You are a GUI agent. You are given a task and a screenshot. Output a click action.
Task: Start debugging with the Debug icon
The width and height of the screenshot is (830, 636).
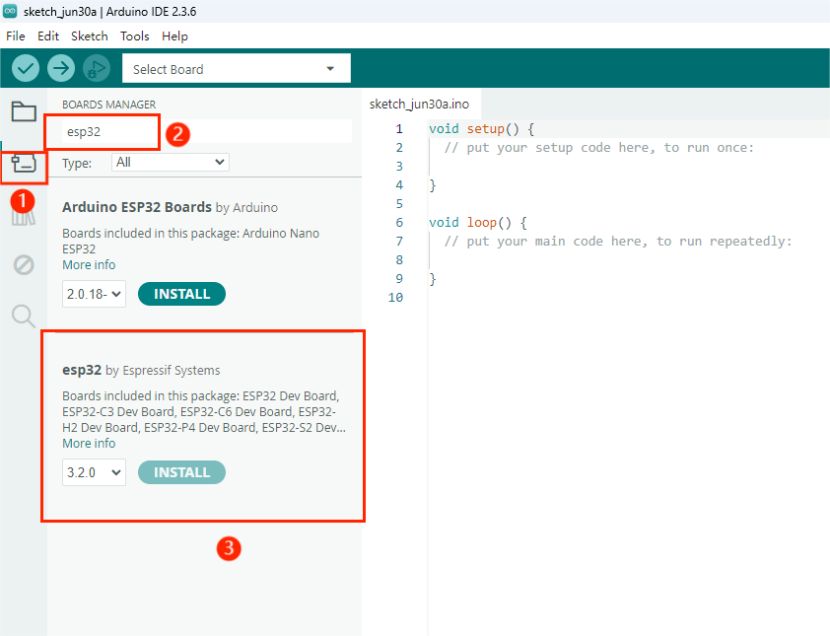click(96, 68)
